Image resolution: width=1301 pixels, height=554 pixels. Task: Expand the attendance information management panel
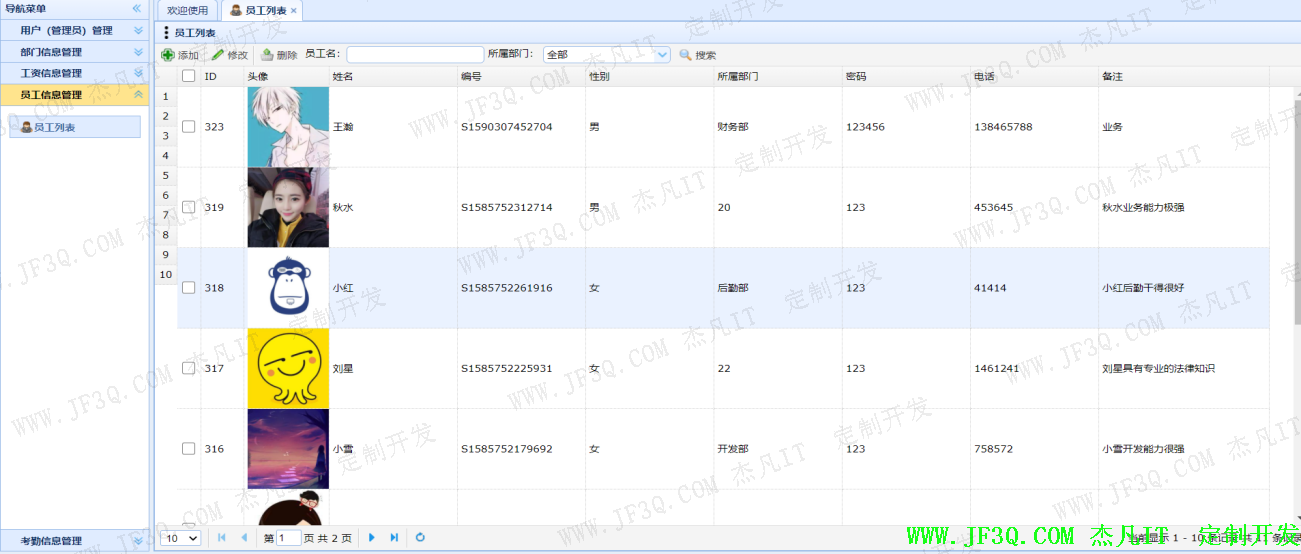pyautogui.click(x=138, y=541)
